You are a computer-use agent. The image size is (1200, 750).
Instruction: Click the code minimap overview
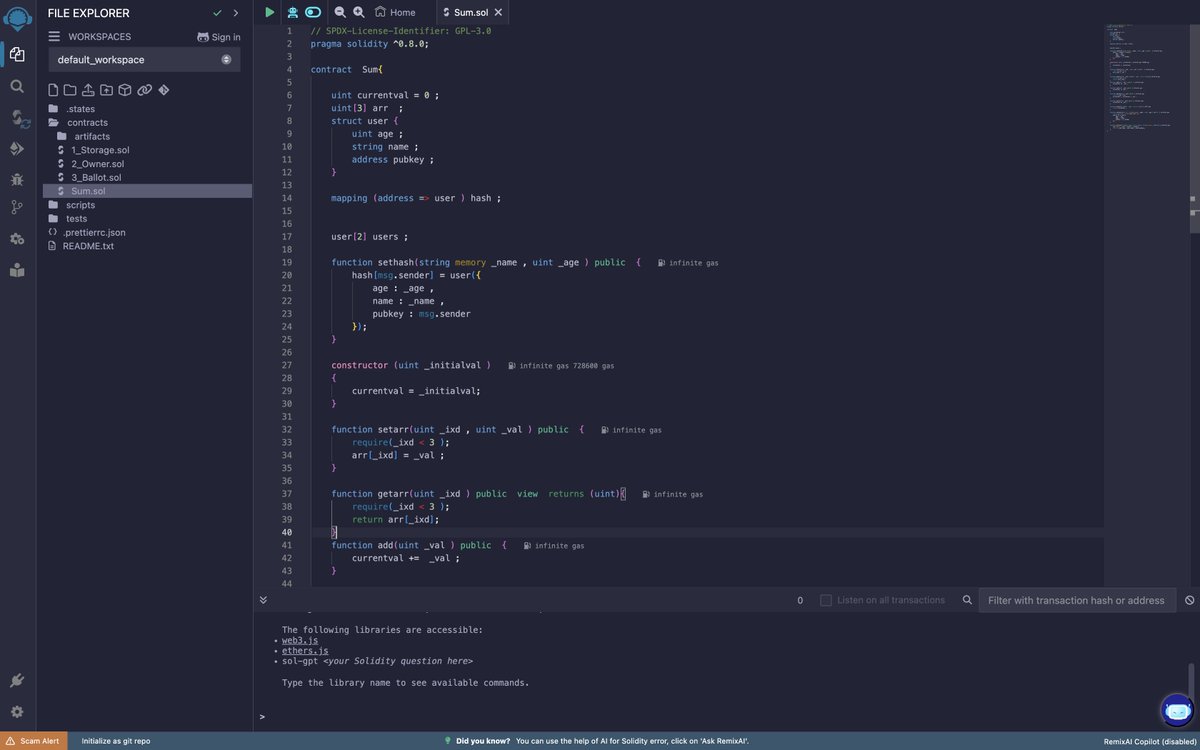point(1148,80)
